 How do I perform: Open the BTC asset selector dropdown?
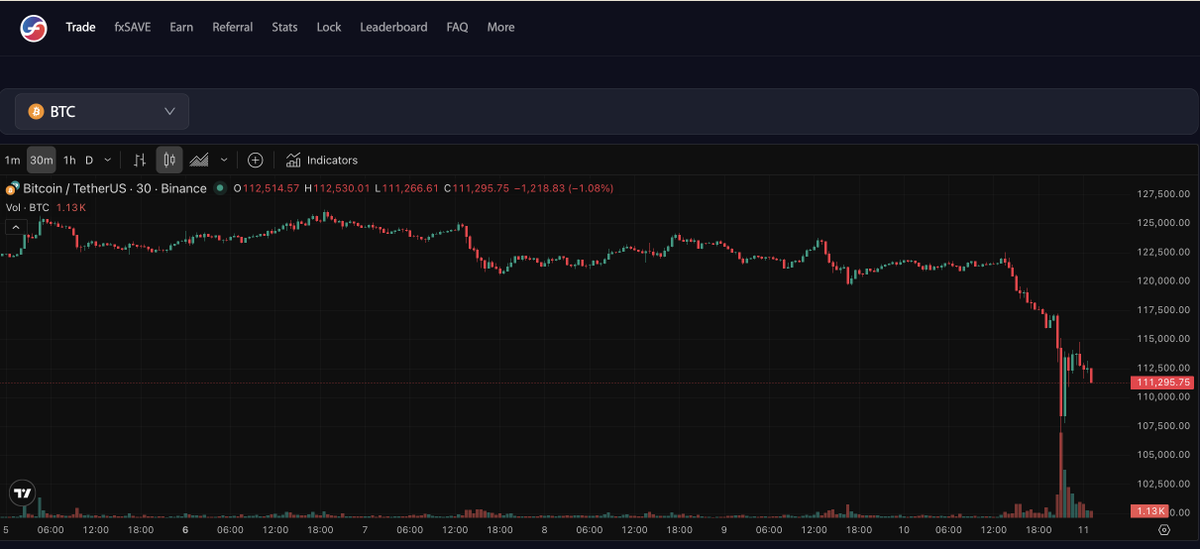[x=102, y=112]
